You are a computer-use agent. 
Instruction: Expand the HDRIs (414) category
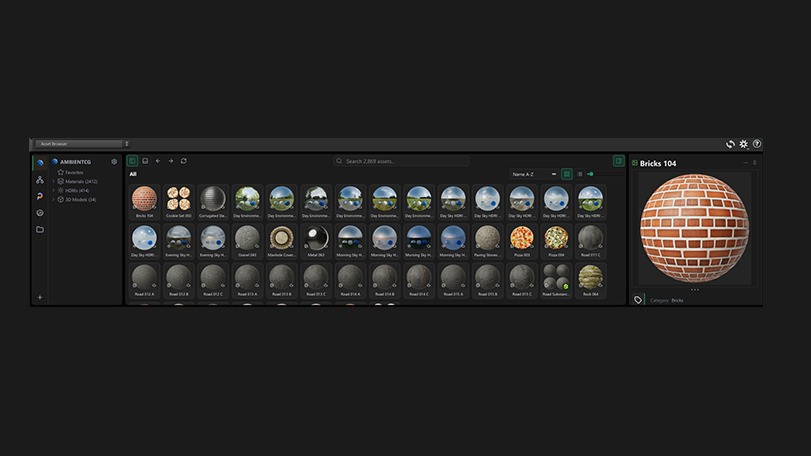click(53, 190)
